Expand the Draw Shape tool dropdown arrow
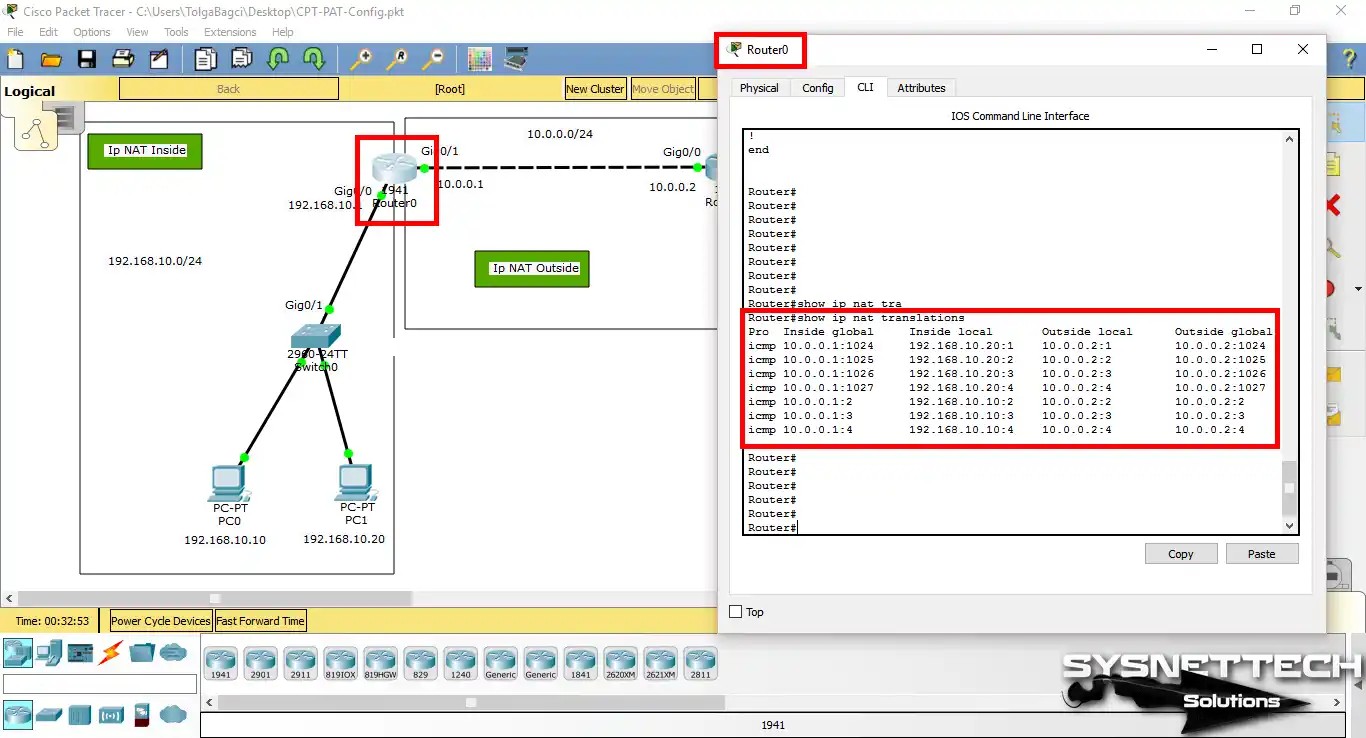The image size is (1366, 738). point(1358,288)
